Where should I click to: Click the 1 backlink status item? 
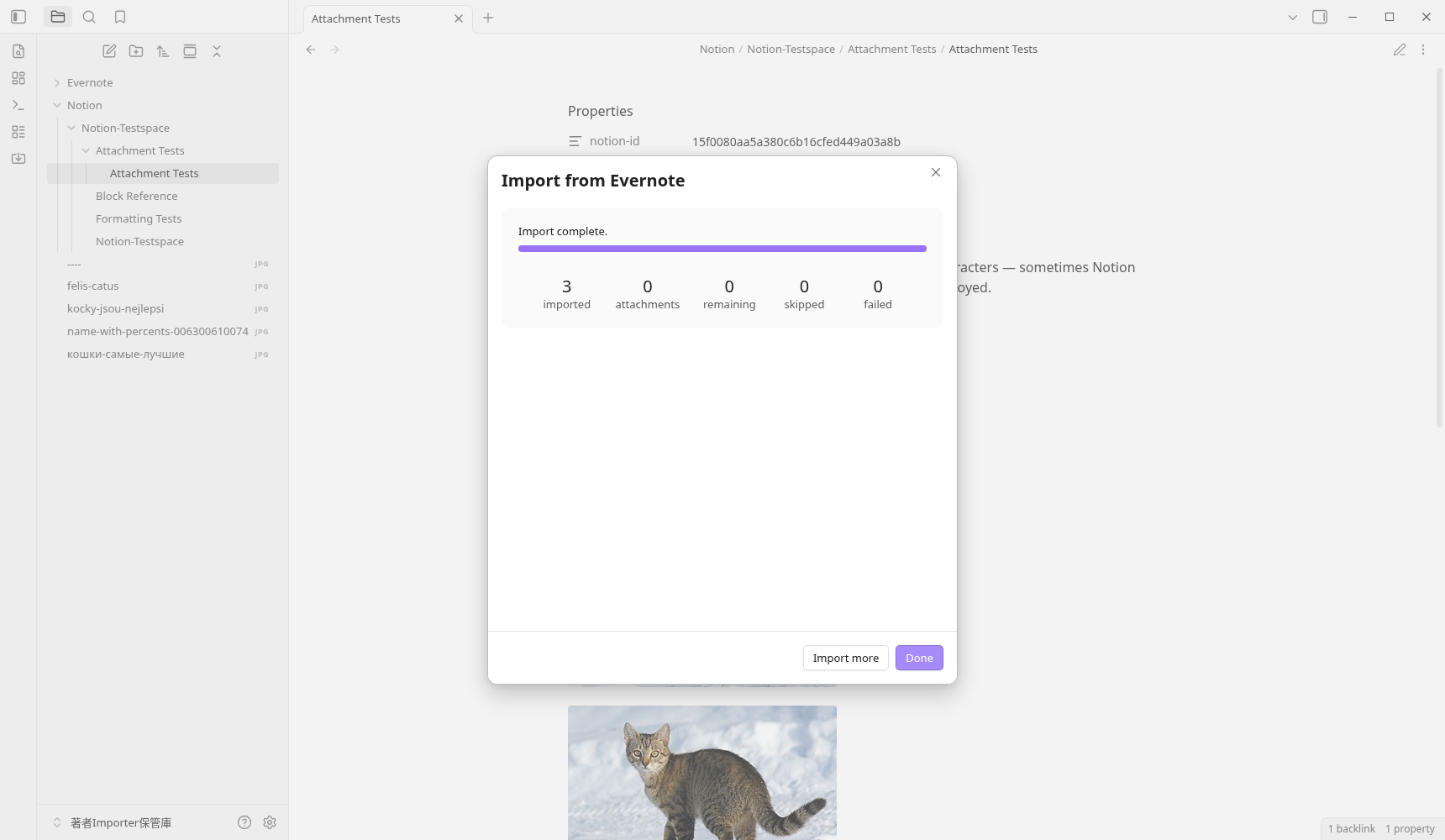(1351, 828)
